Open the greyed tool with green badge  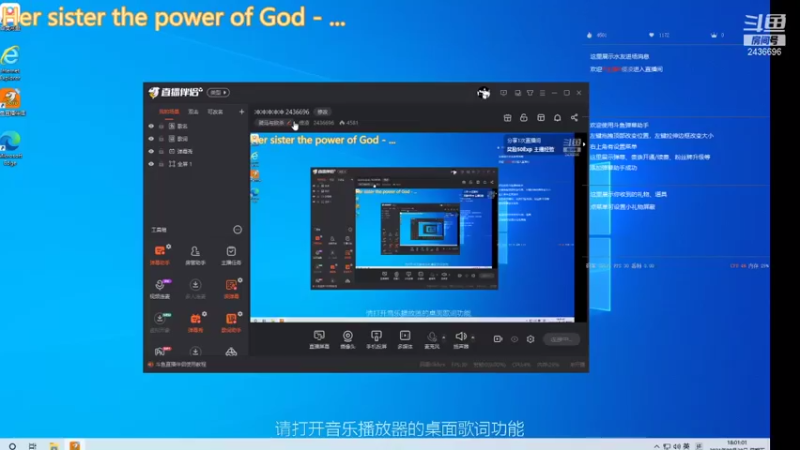point(160,322)
